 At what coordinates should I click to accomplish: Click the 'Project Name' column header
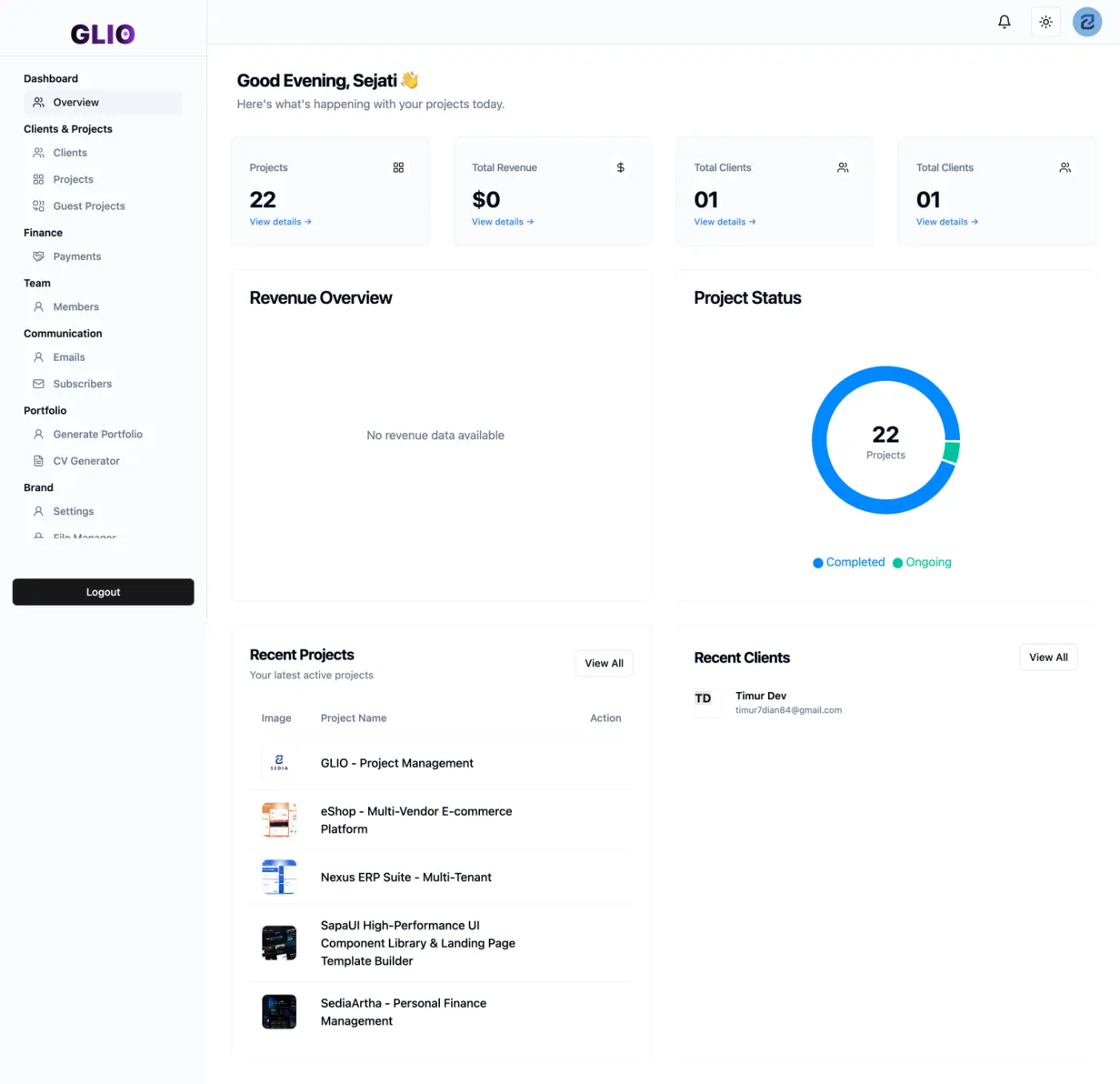(x=354, y=718)
